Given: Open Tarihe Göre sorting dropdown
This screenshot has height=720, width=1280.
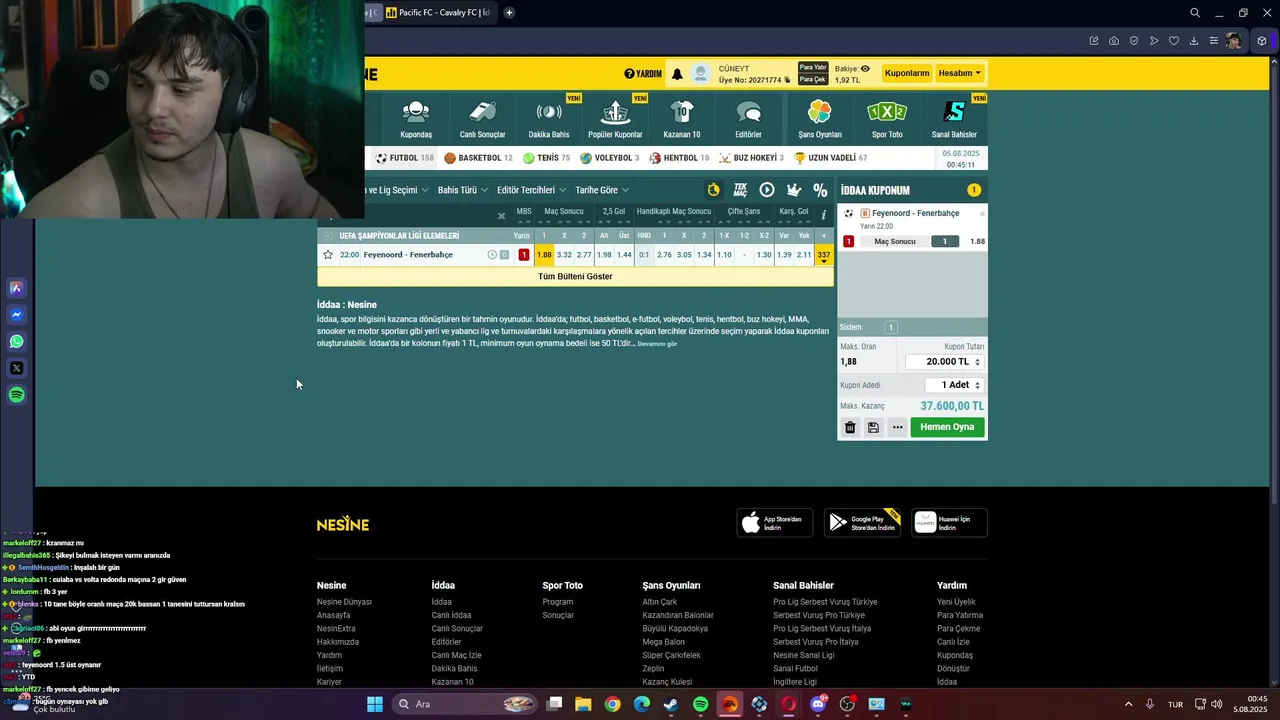Looking at the screenshot, I should point(602,190).
